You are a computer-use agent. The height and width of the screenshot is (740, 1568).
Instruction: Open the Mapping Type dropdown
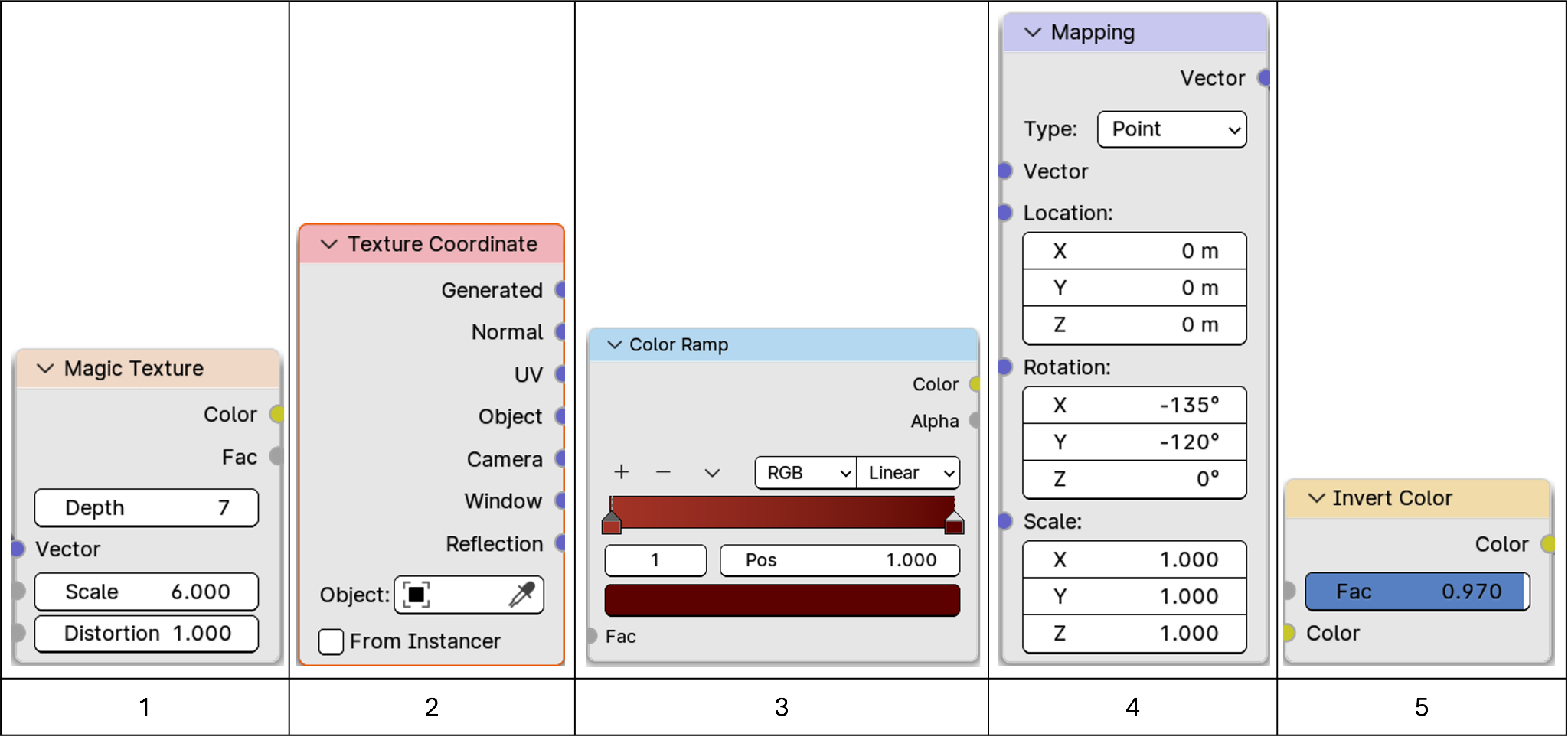pos(1171,129)
